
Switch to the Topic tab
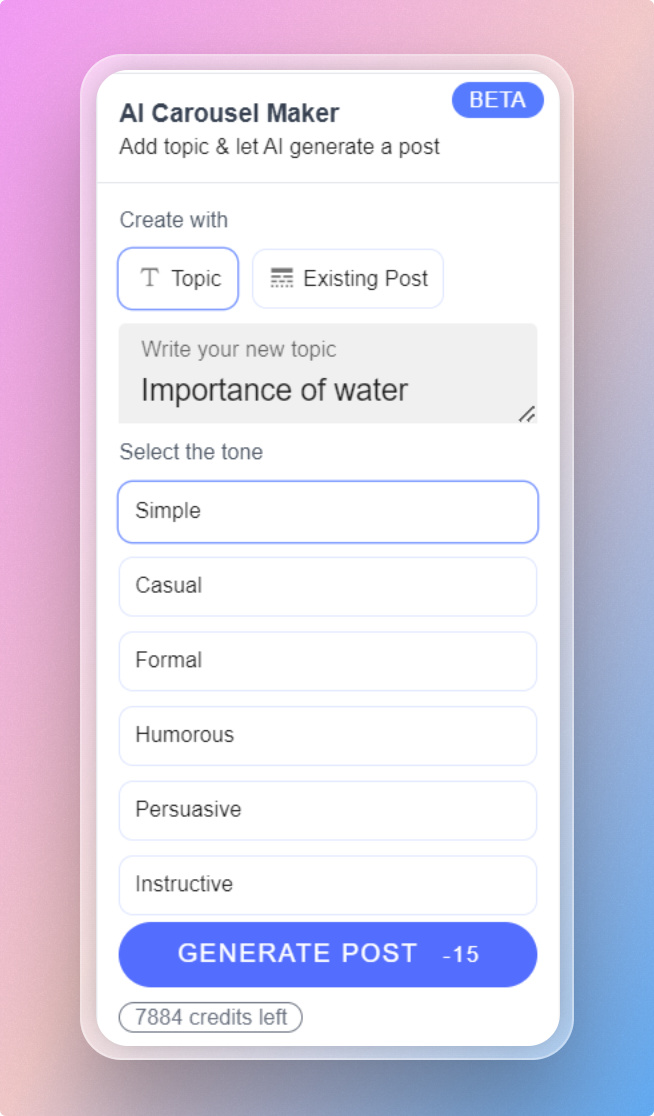[177, 278]
